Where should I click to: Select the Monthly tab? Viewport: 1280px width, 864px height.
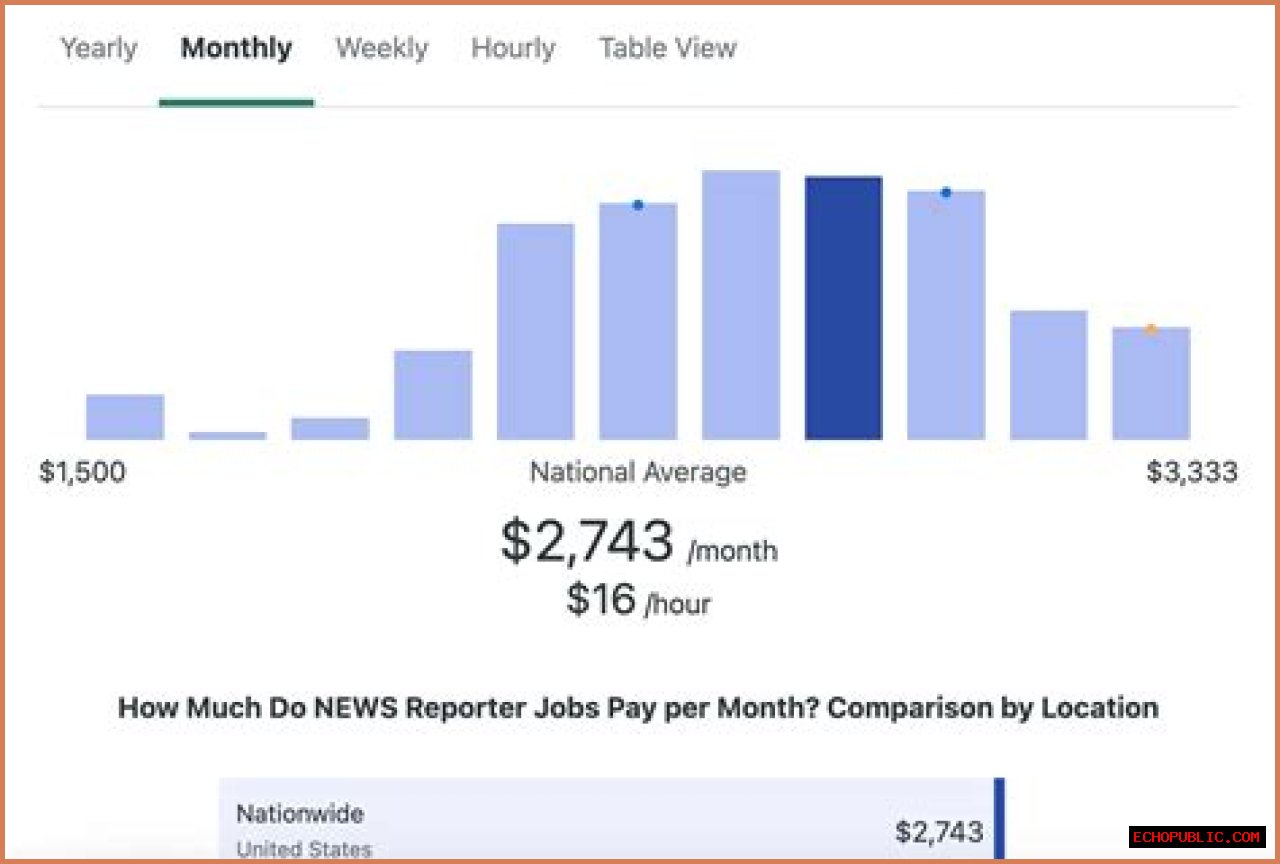click(236, 48)
